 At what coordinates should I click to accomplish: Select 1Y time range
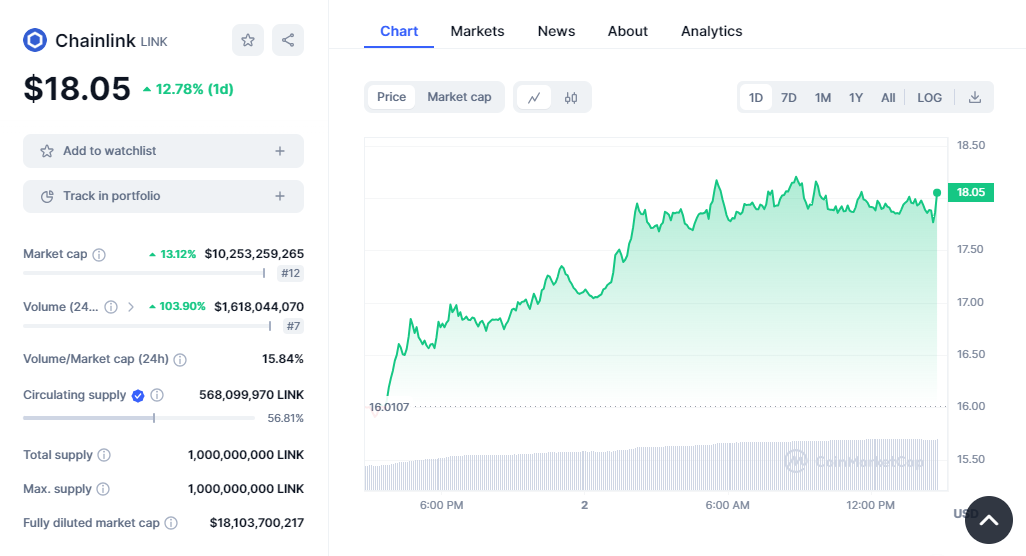click(856, 97)
